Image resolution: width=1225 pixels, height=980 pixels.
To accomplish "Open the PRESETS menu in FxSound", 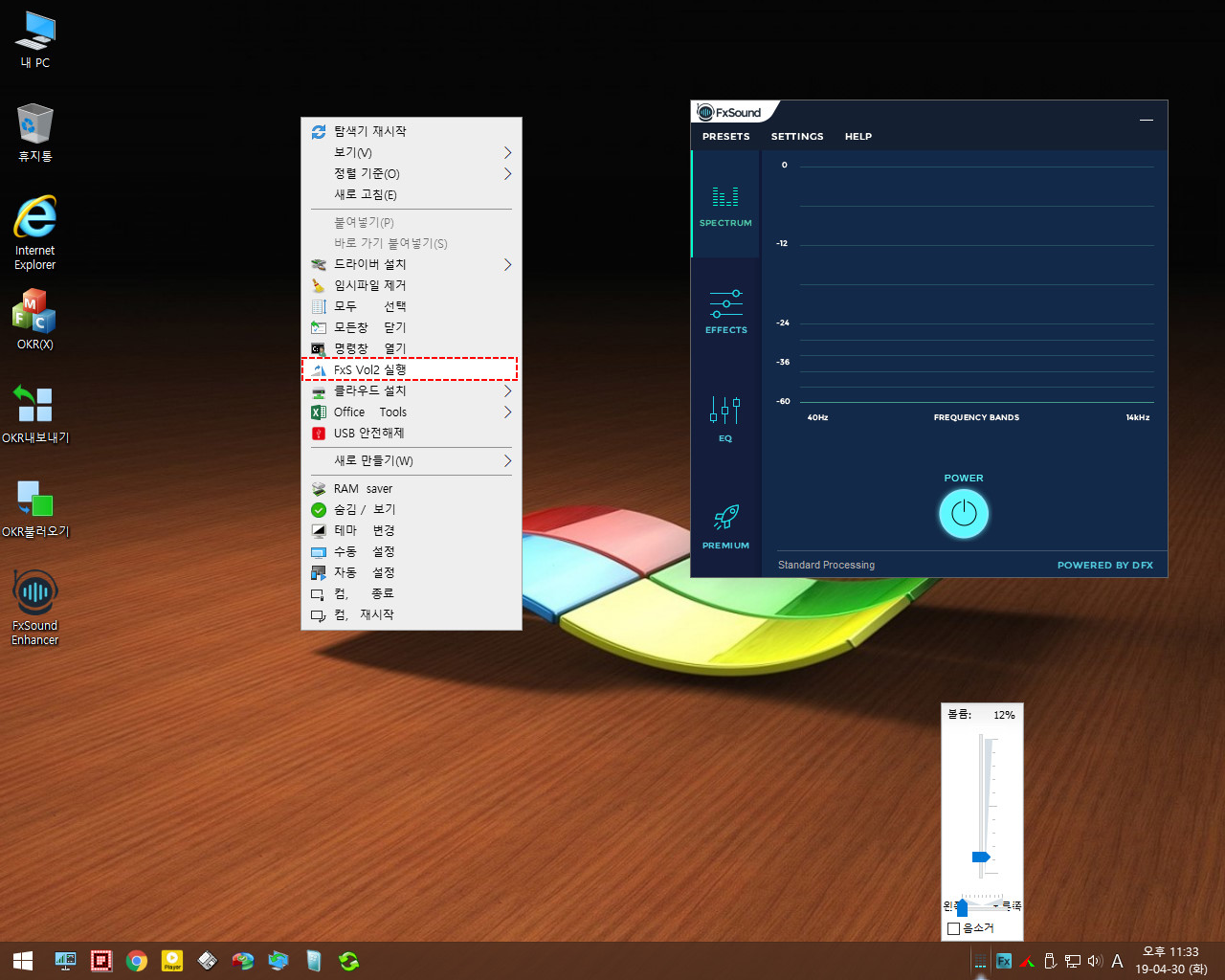I will (x=725, y=137).
